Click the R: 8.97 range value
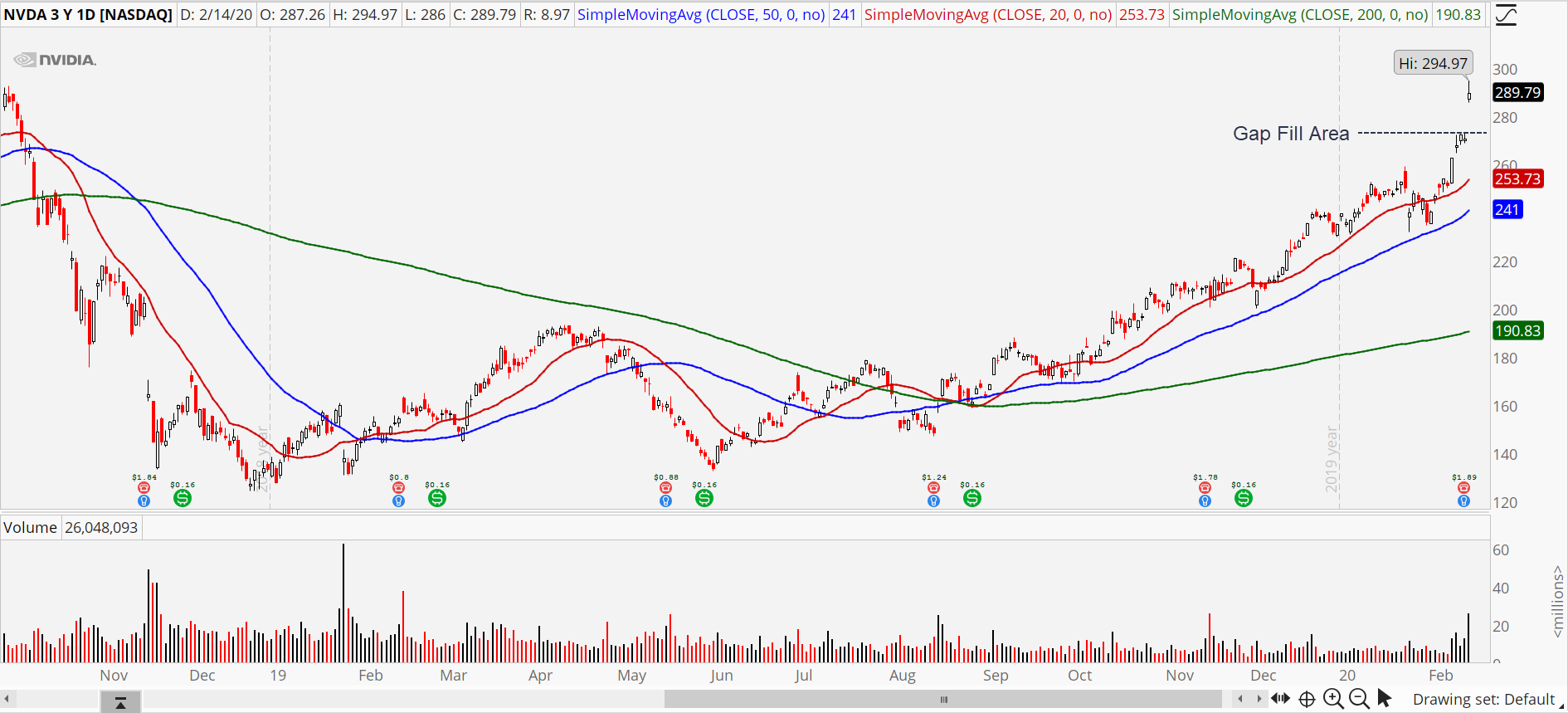Screen dimensions: 1568x713 point(547,14)
